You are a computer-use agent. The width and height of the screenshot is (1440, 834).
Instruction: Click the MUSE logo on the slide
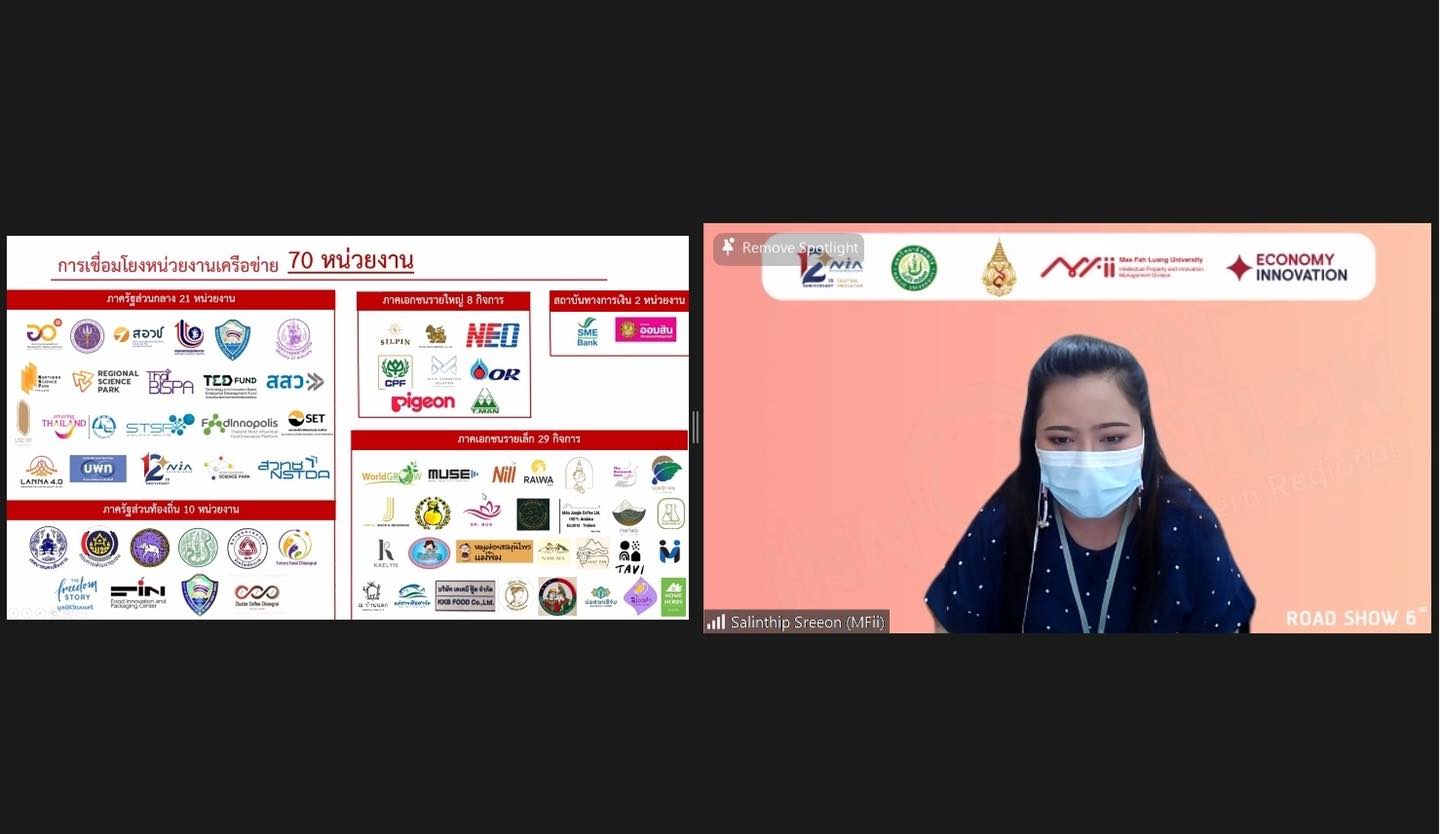453,474
